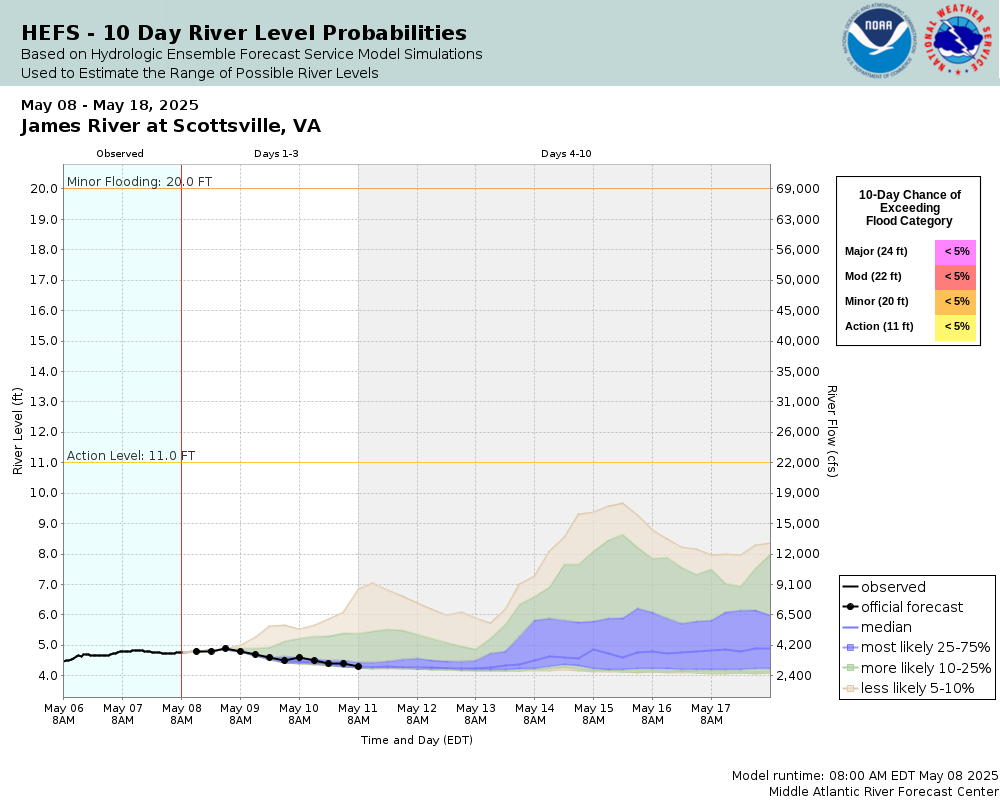Click the Minor Flooding 20.0 FT line label
1000x800 pixels.
(x=139, y=182)
